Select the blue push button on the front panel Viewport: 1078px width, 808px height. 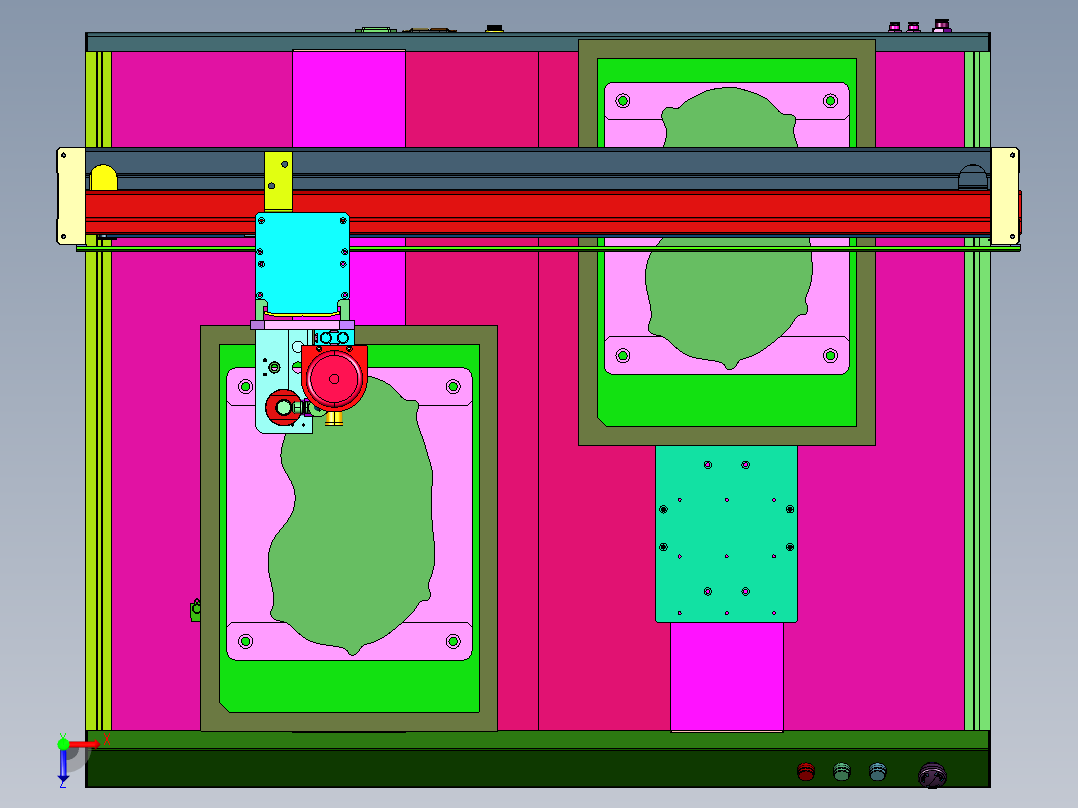[x=877, y=772]
